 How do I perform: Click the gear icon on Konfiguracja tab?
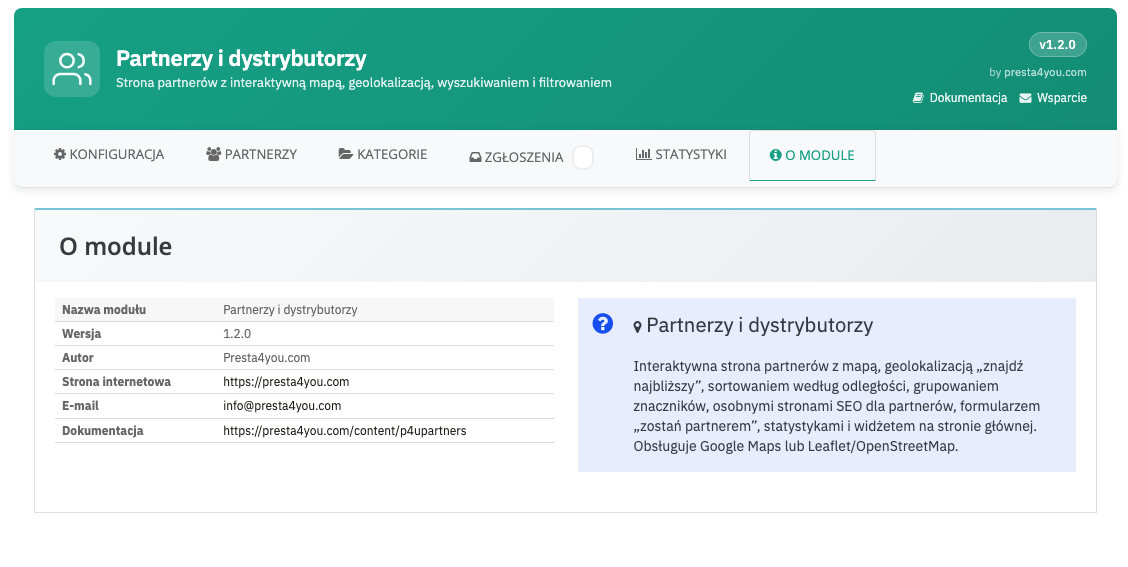tap(60, 154)
